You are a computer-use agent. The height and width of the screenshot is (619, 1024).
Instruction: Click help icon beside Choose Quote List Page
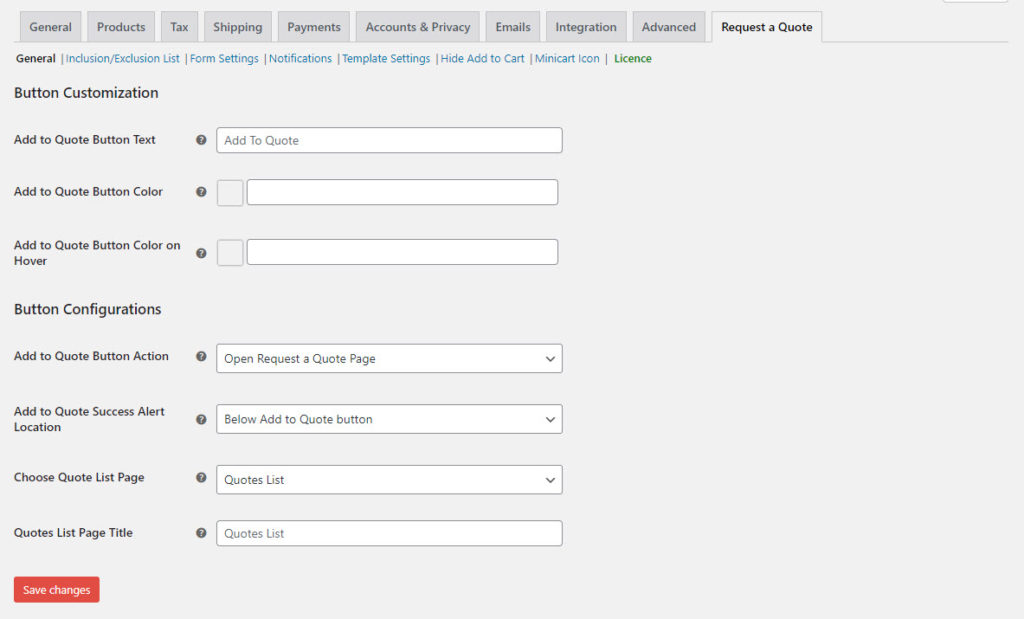[201, 479]
